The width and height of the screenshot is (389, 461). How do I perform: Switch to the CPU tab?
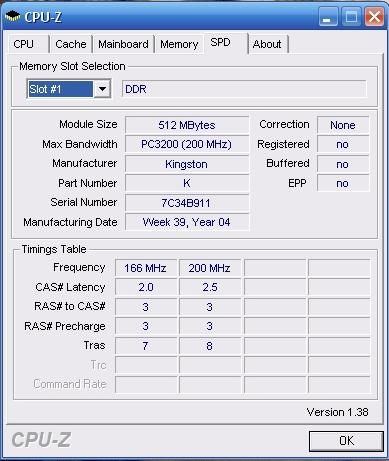click(27, 44)
